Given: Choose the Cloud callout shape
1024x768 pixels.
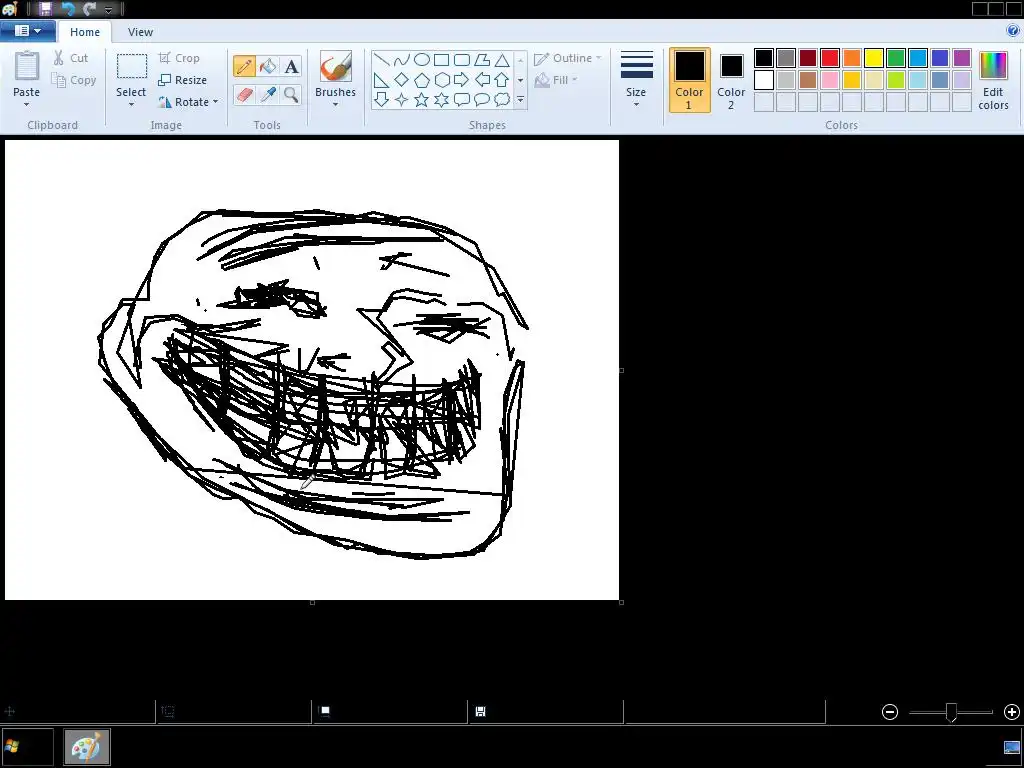Looking at the screenshot, I should point(502,99).
